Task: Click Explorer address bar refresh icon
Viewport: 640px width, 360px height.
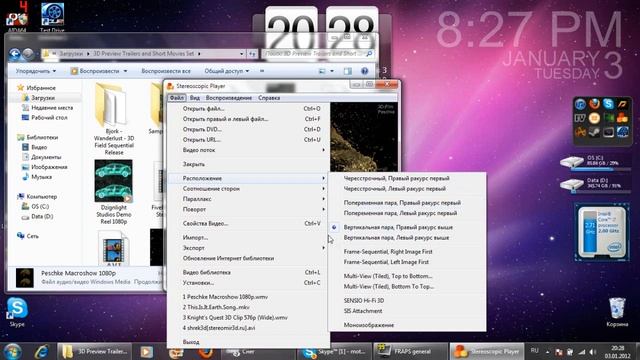Action: pyautogui.click(x=252, y=54)
